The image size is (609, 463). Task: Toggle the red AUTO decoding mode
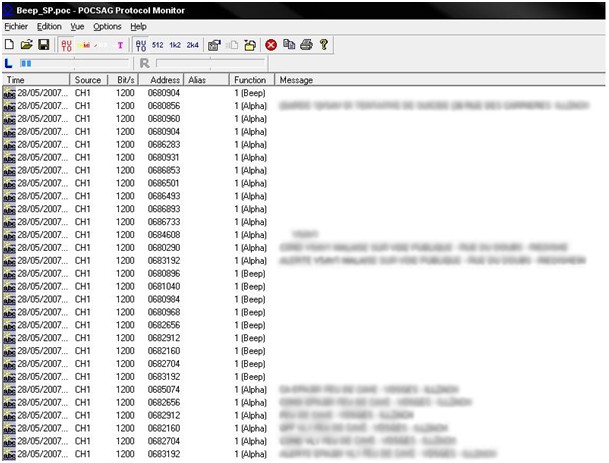coord(66,45)
